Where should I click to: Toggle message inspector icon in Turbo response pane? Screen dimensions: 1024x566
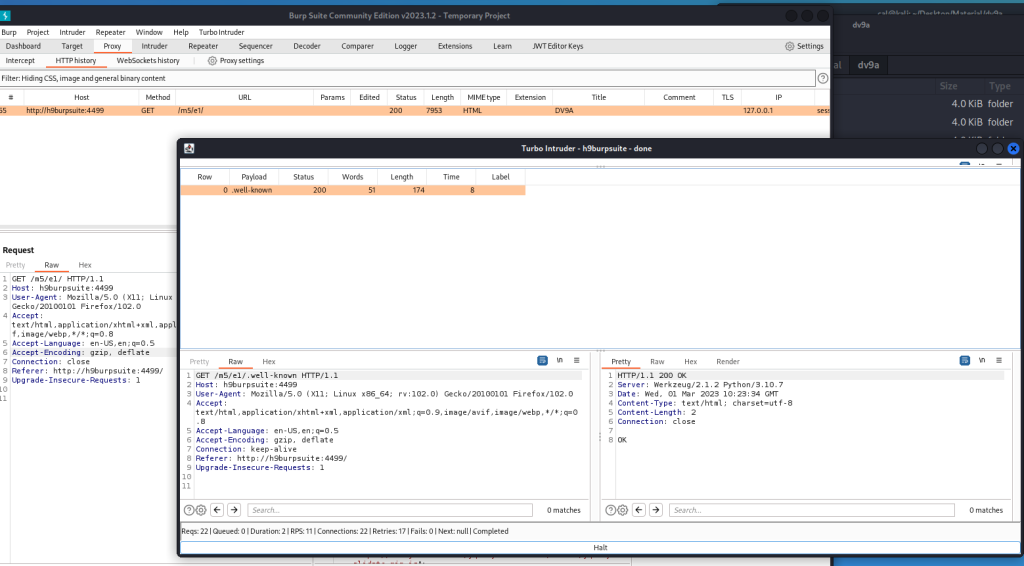[x=965, y=360]
